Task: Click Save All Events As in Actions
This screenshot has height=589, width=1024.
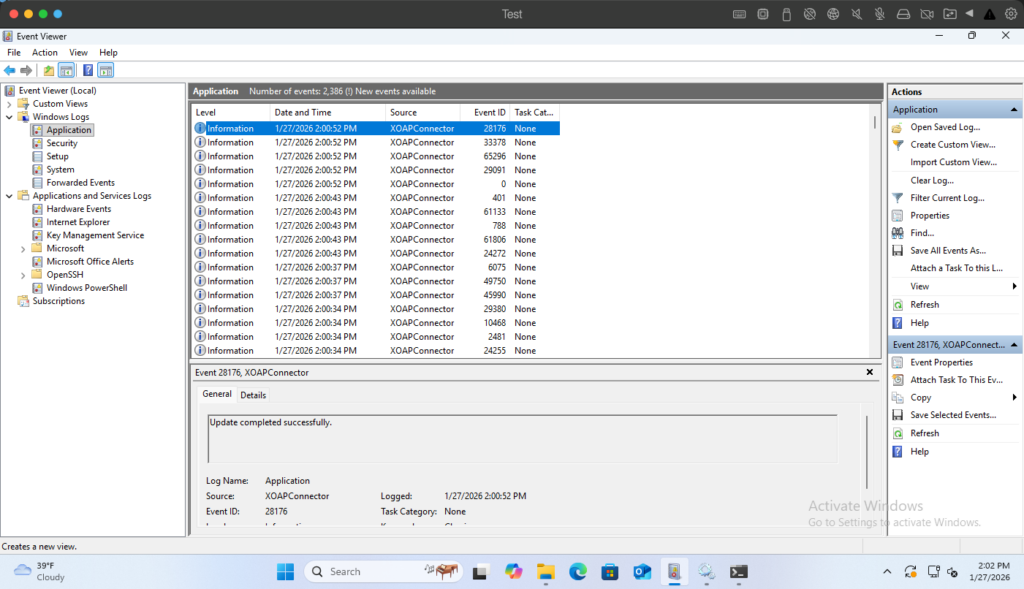Action: 947,250
